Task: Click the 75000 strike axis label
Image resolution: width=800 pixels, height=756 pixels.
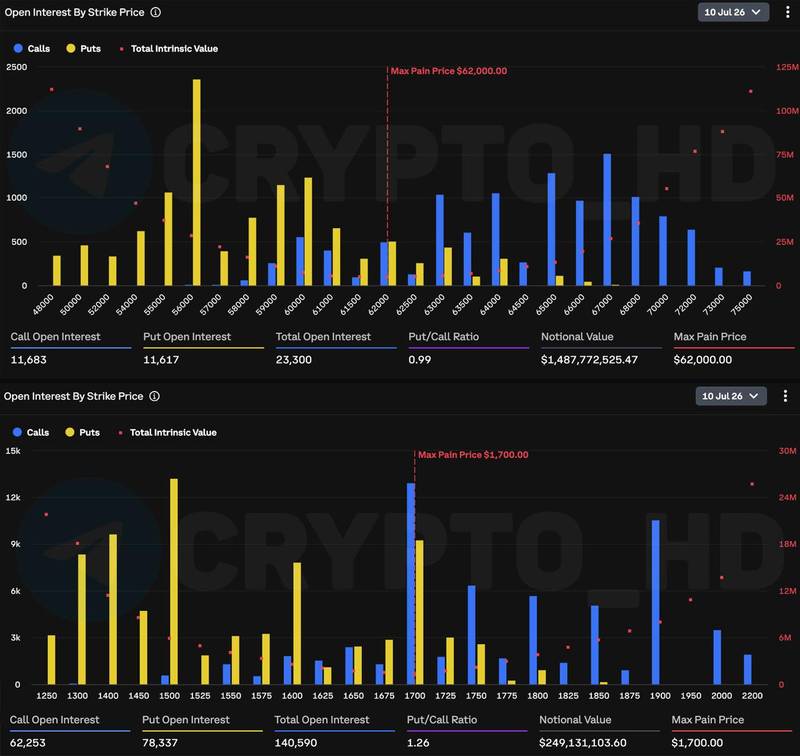Action: [x=741, y=305]
